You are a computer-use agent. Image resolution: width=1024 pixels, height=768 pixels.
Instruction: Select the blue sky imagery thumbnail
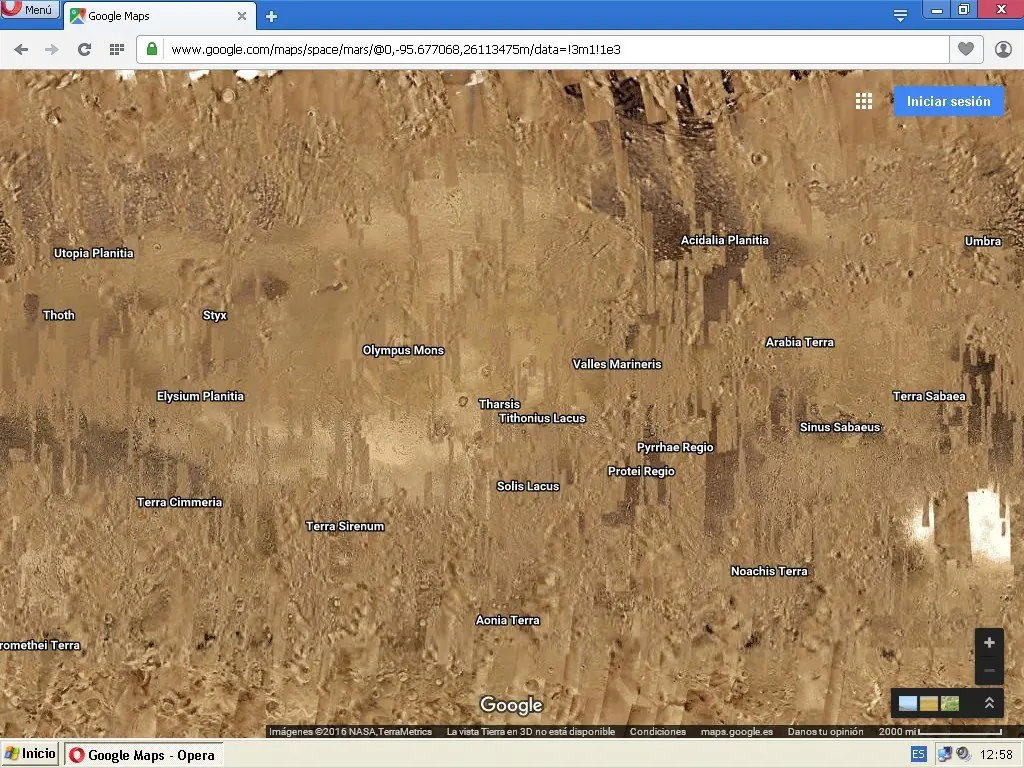coord(908,703)
